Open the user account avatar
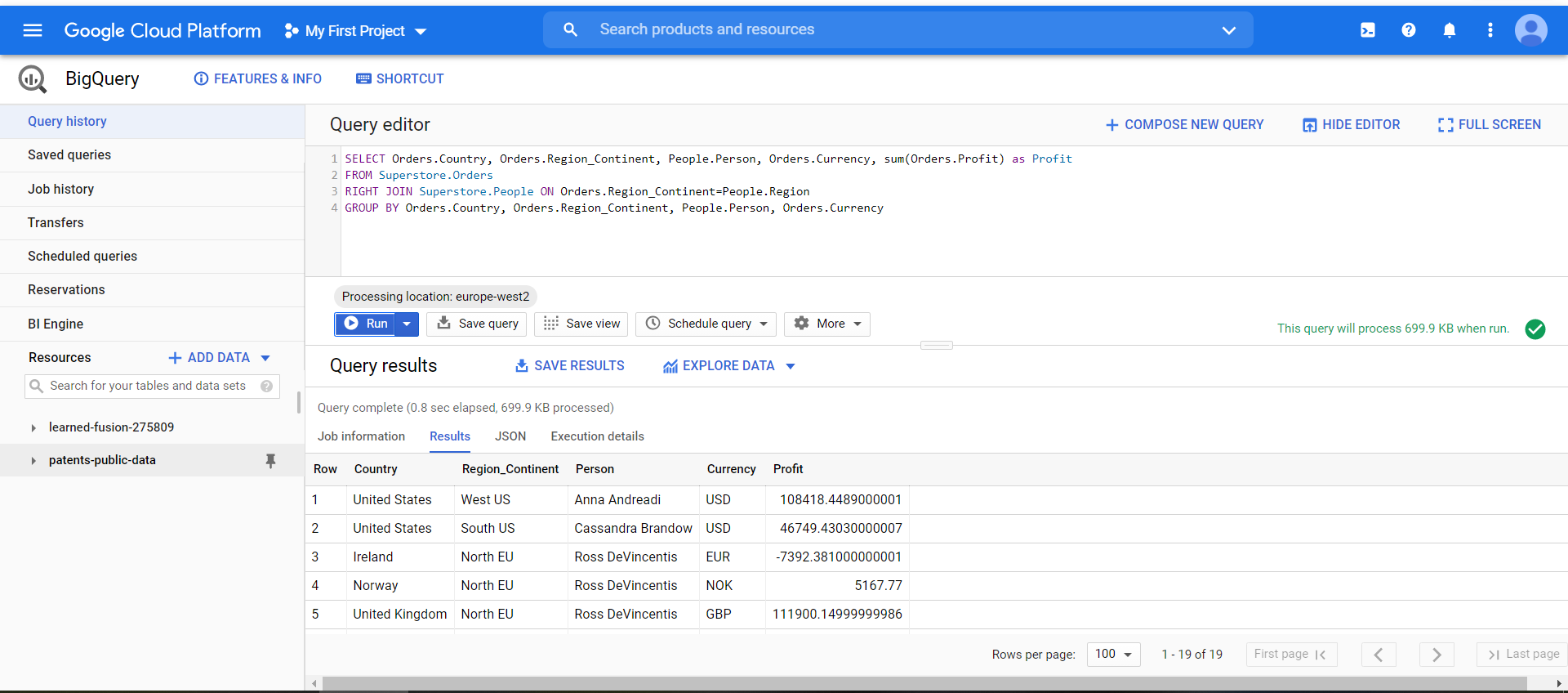1568x693 pixels. [1531, 30]
